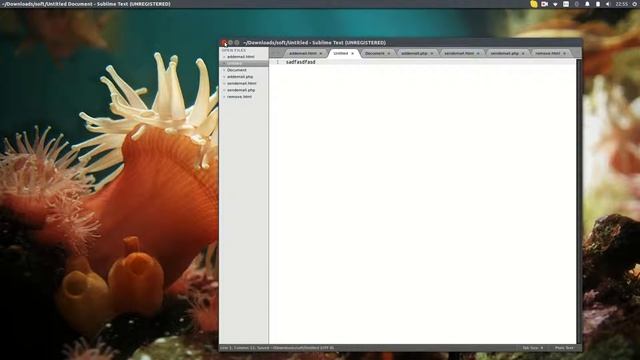Close sendemail.html using its sidebar close icon
640x360 pixels.
tap(224, 83)
